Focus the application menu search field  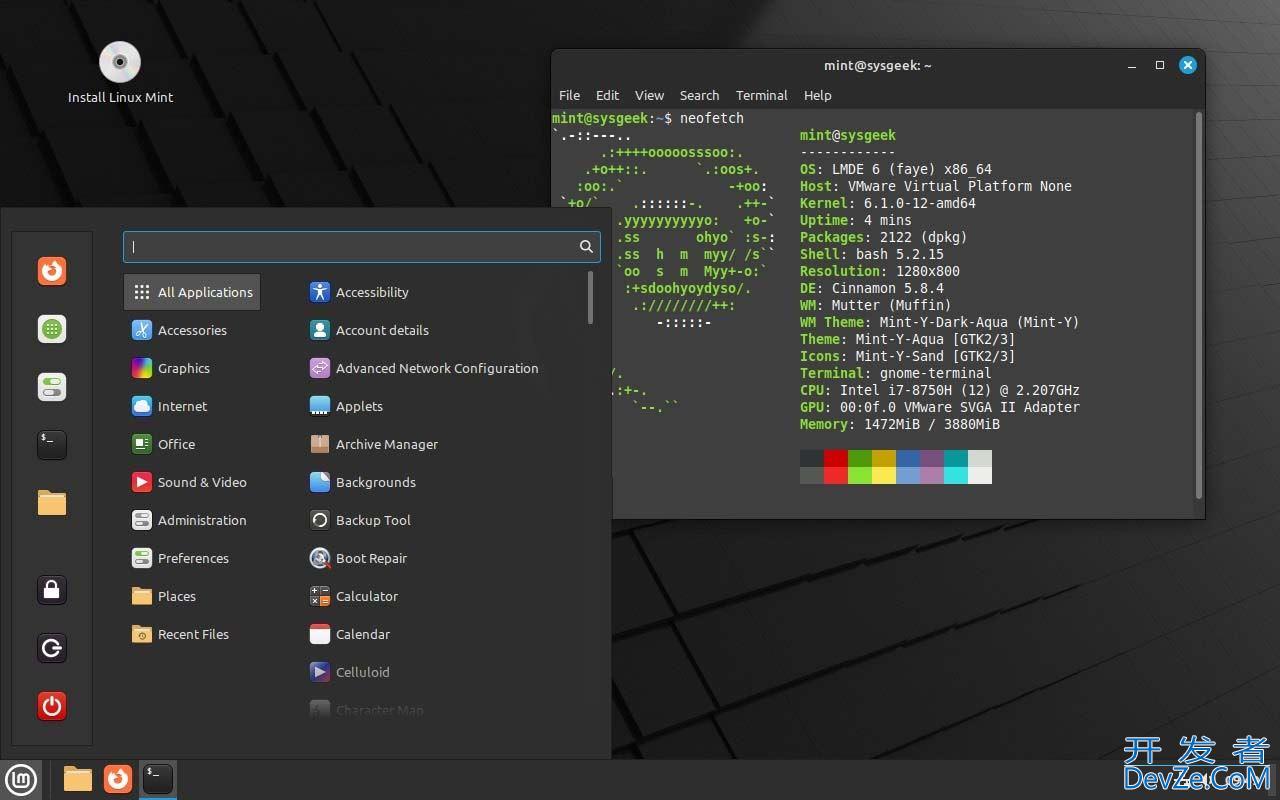coord(362,246)
